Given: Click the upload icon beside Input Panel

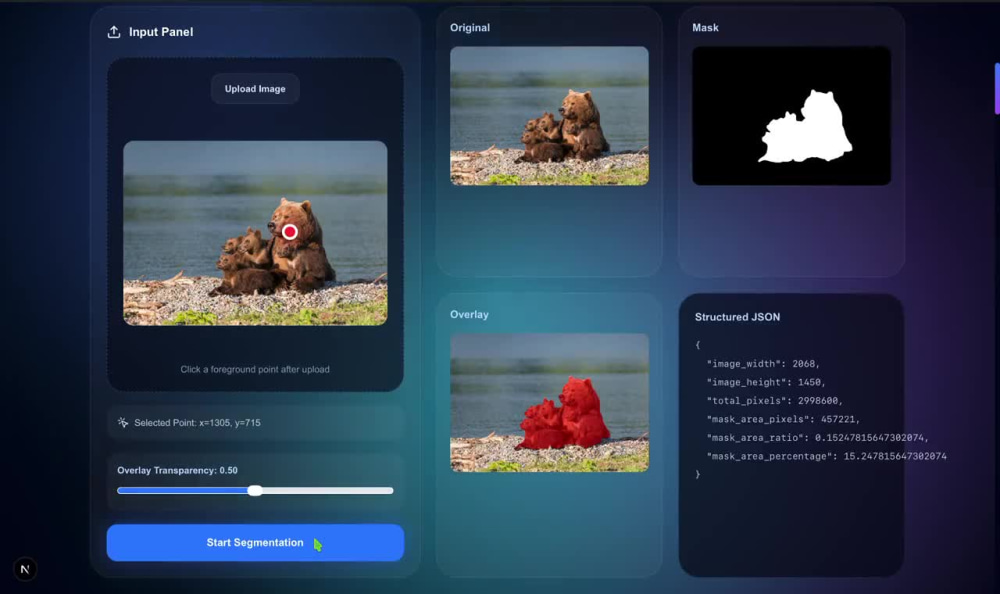Looking at the screenshot, I should (x=114, y=32).
